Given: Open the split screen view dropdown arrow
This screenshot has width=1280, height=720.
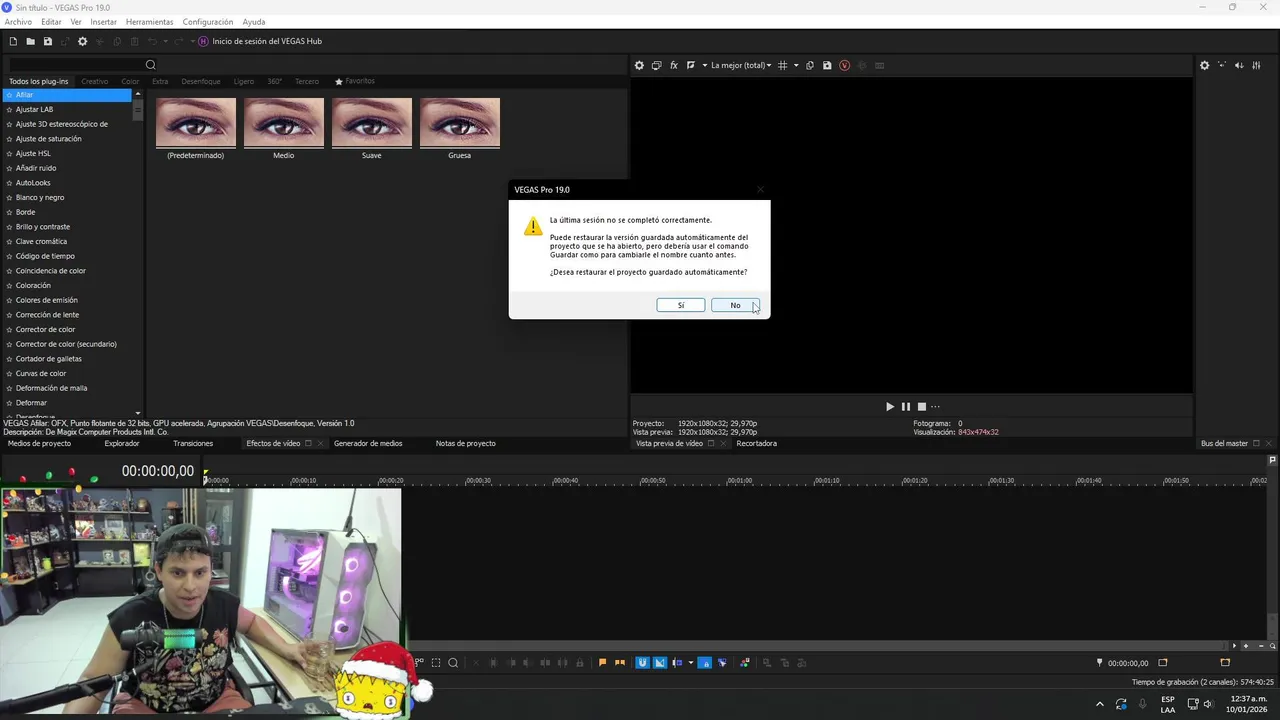Looking at the screenshot, I should pos(704,65).
